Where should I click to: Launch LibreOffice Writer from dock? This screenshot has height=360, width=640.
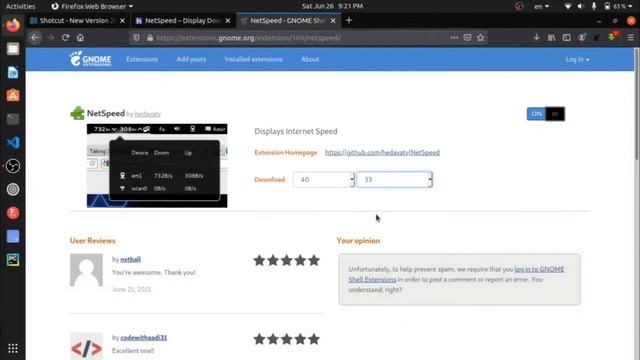coord(13,72)
